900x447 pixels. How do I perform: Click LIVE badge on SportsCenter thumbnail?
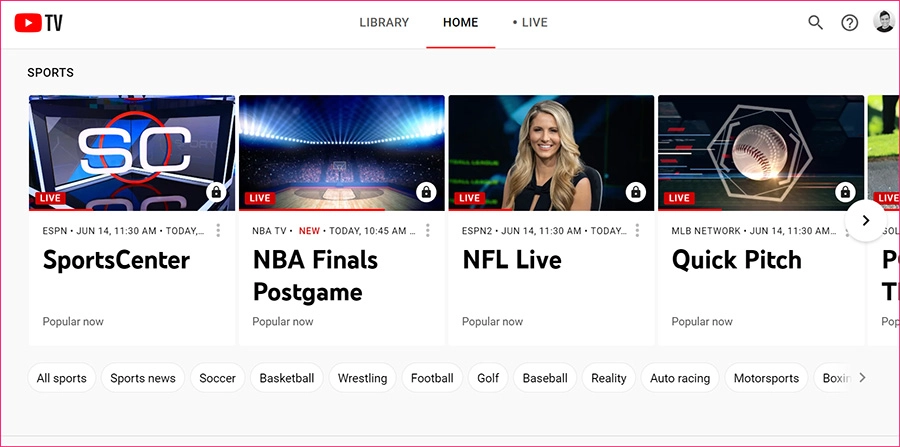pyautogui.click(x=50, y=198)
